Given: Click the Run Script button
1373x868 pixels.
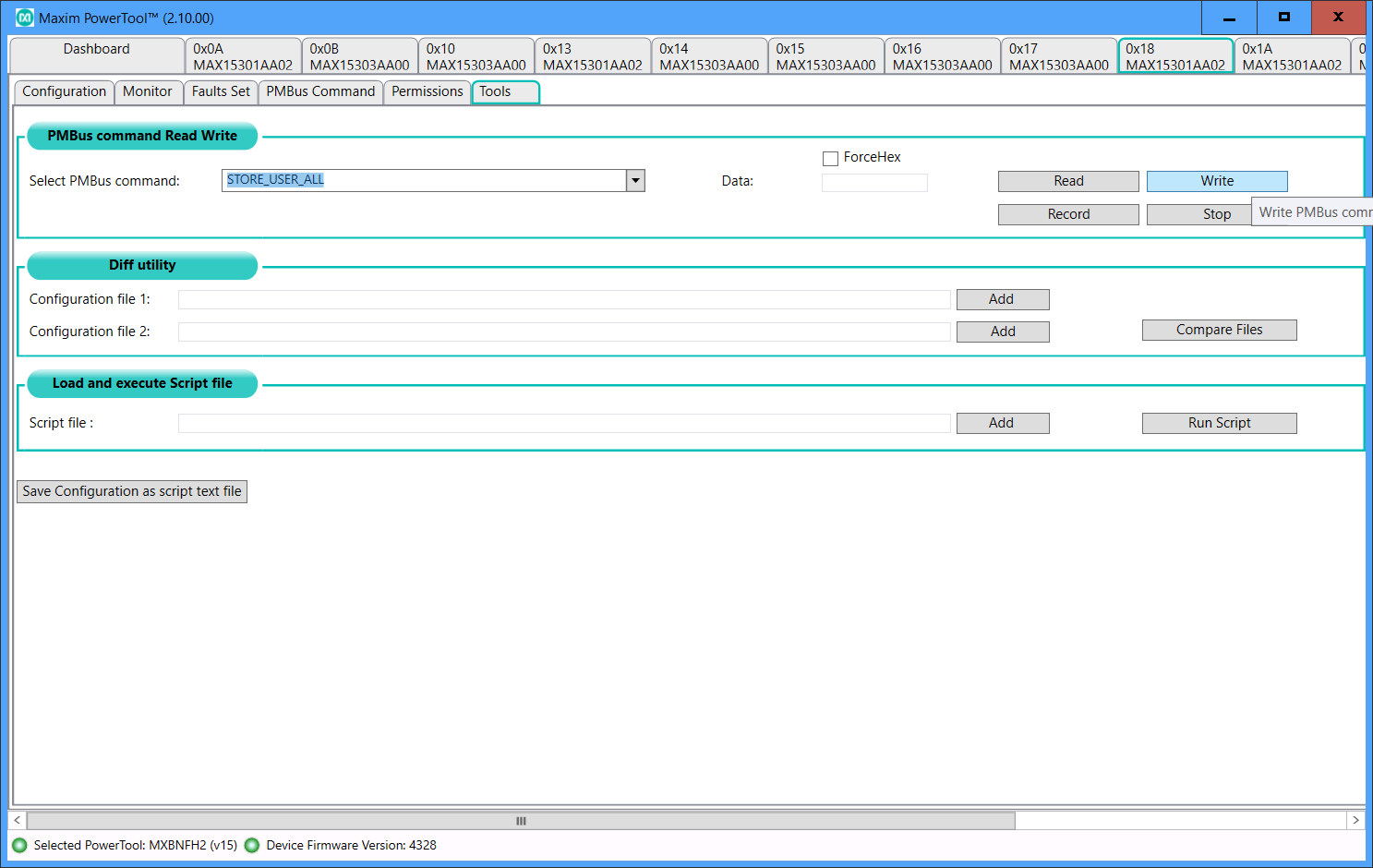Looking at the screenshot, I should pyautogui.click(x=1219, y=423).
